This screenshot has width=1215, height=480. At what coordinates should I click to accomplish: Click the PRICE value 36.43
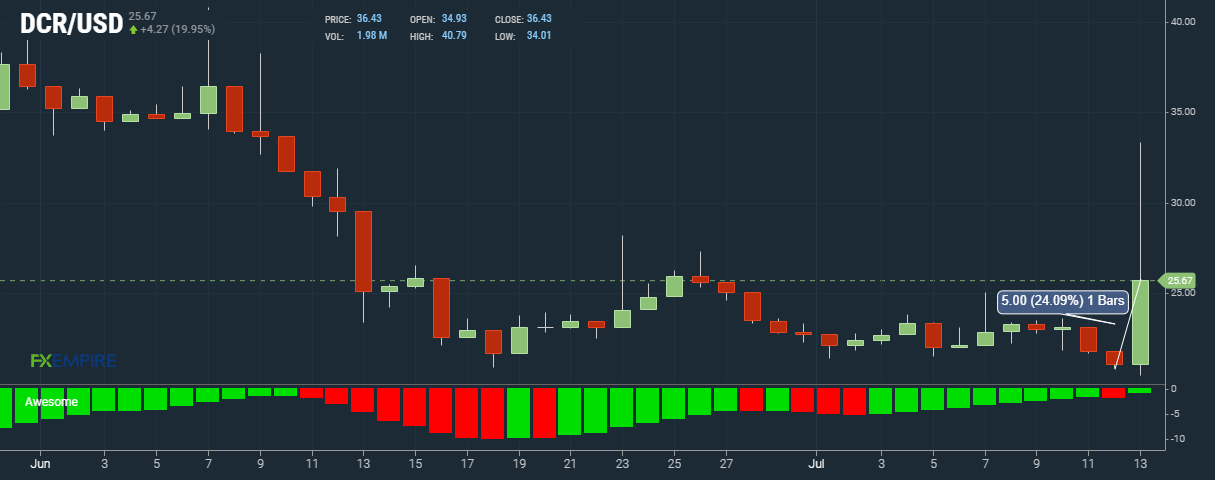coord(369,20)
